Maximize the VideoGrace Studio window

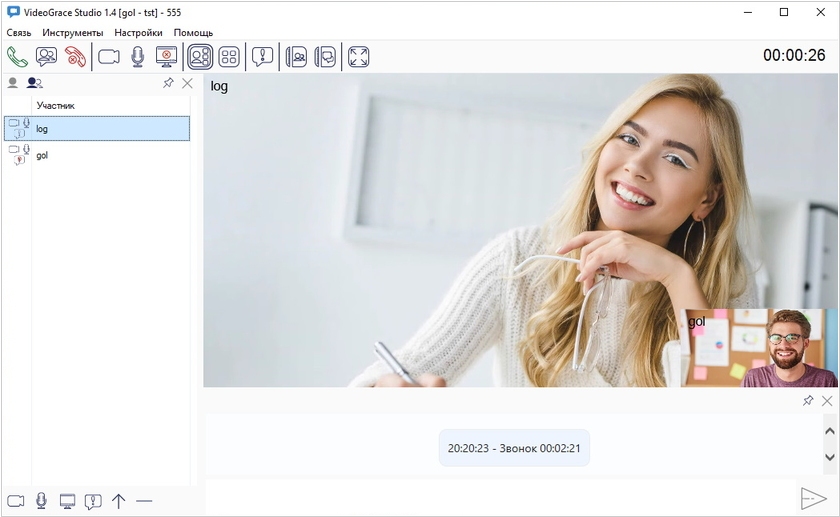point(784,12)
